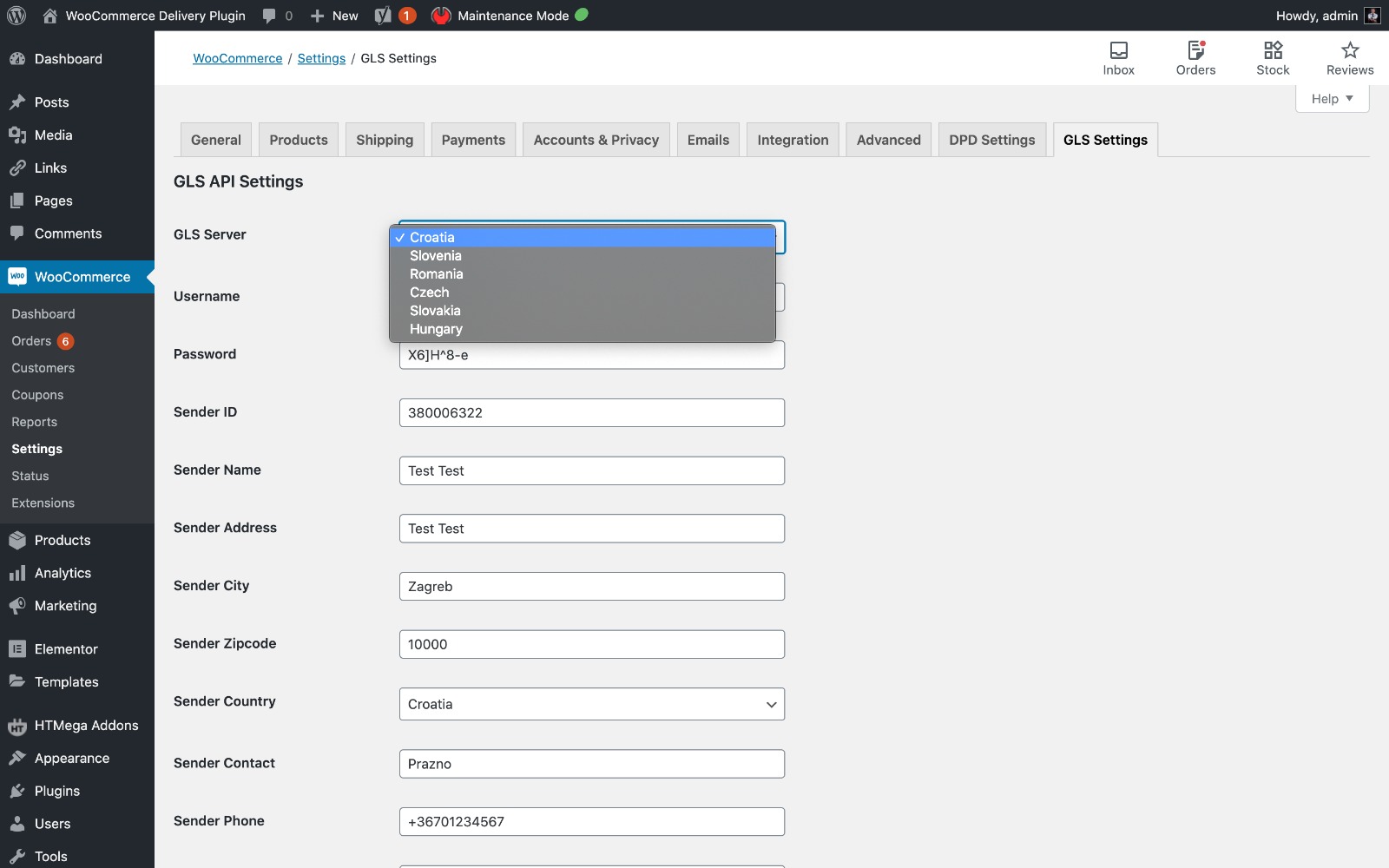The image size is (1389, 868).
Task: Select Croatia in GLS Server list
Action: (583, 237)
